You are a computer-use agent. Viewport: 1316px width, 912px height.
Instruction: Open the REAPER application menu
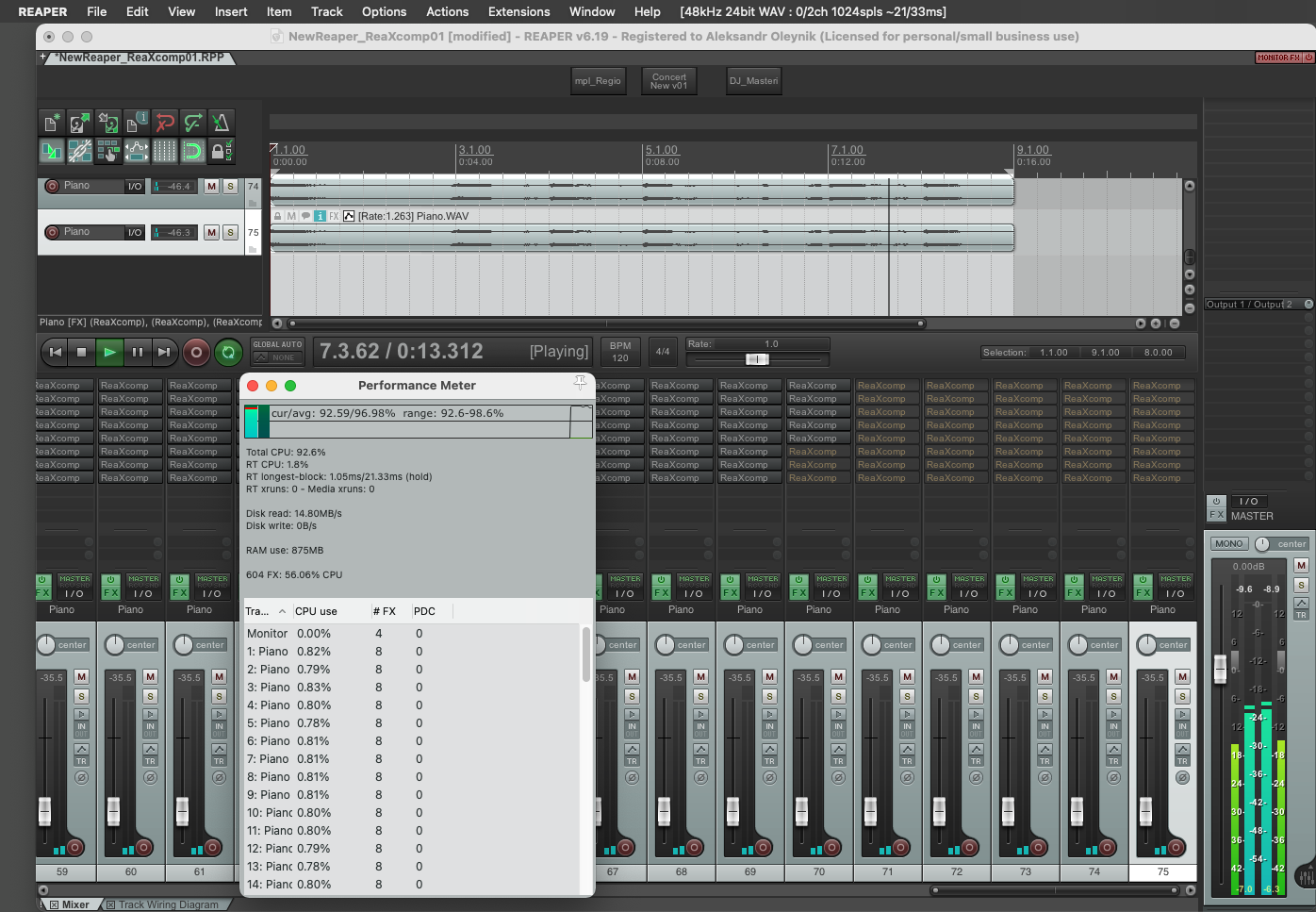(x=42, y=11)
